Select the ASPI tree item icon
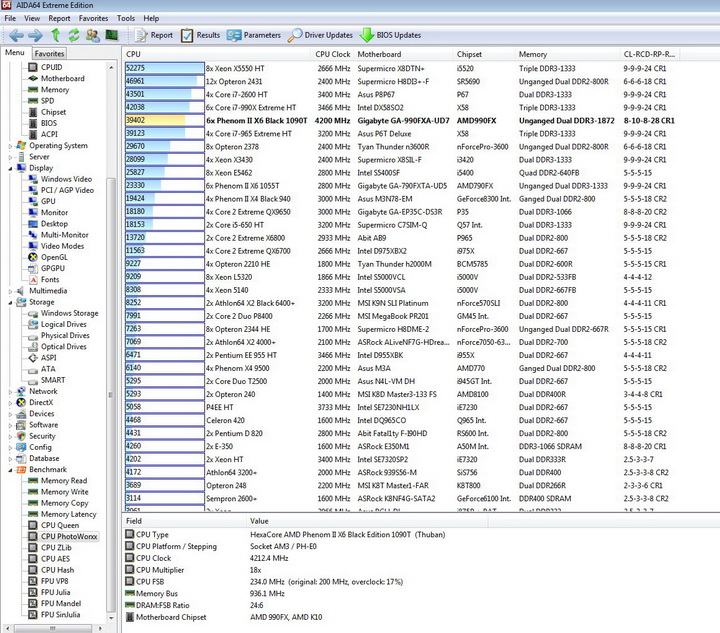Viewport: 720px width, 633px height. point(33,358)
